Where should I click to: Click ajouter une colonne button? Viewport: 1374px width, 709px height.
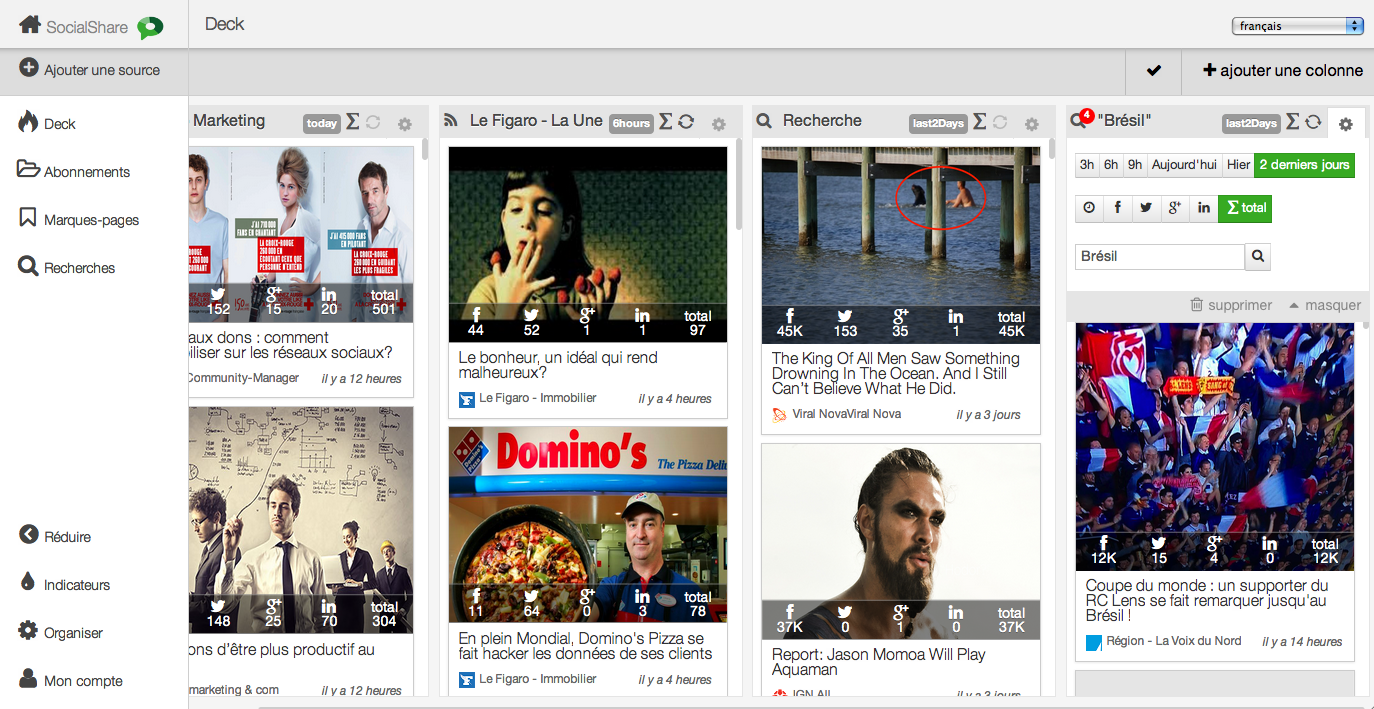(1282, 71)
